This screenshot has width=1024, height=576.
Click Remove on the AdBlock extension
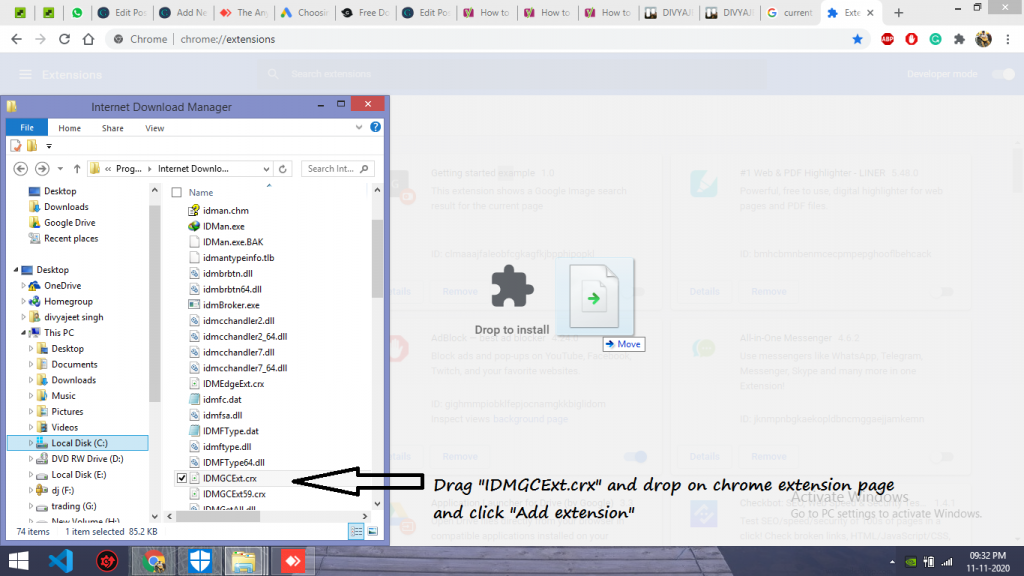point(460,456)
